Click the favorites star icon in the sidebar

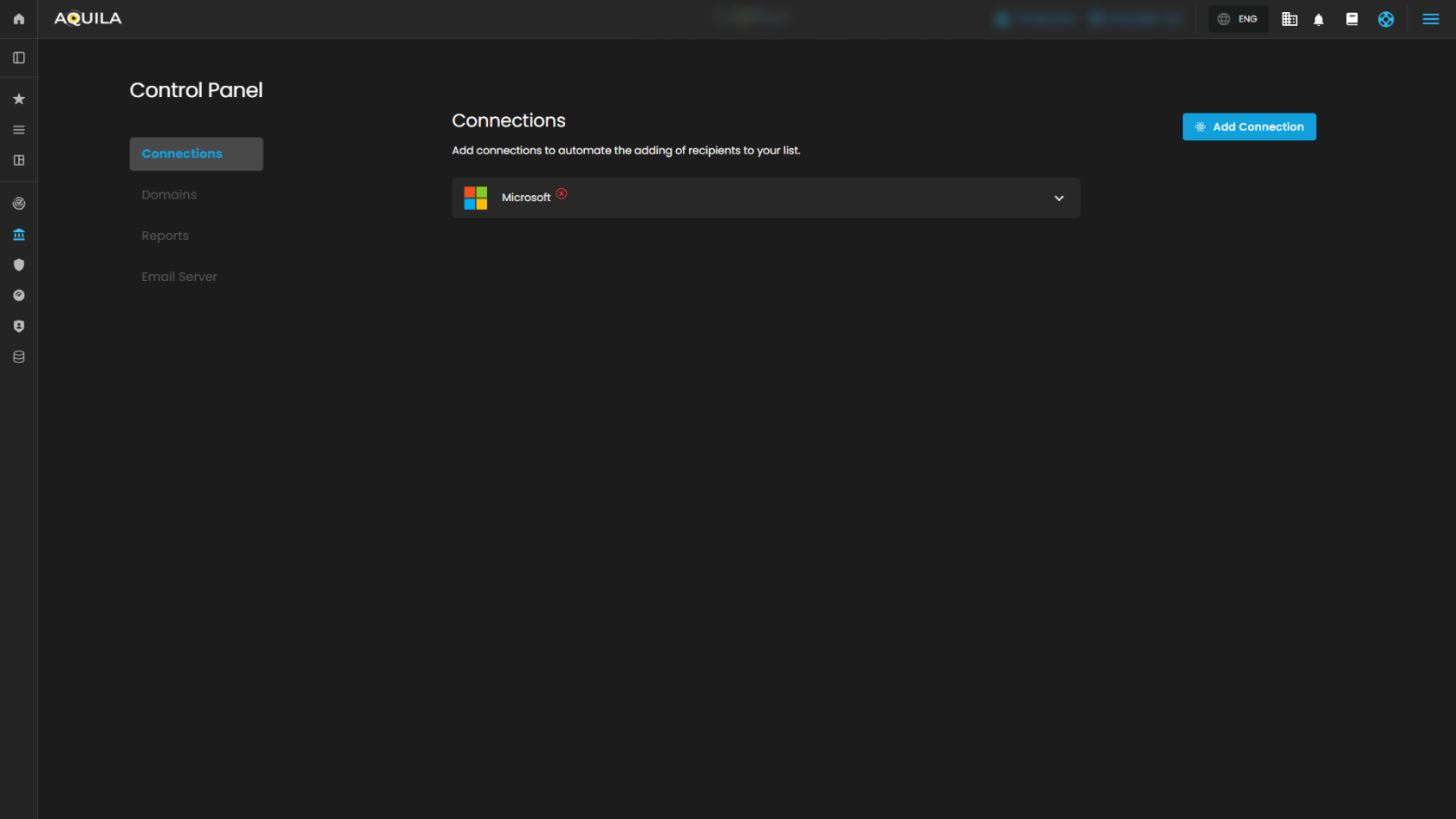pos(18,98)
